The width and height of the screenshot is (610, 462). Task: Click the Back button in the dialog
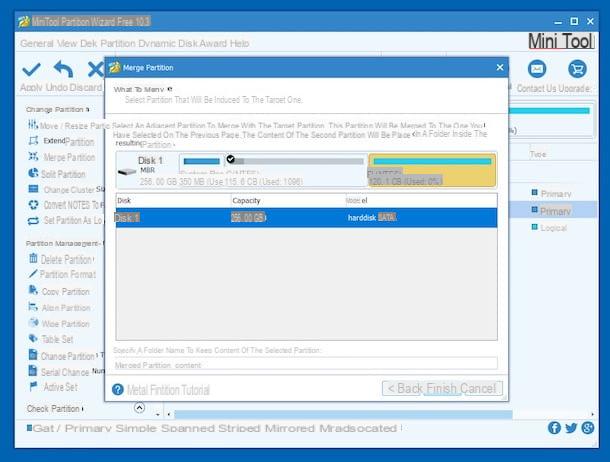click(405, 388)
